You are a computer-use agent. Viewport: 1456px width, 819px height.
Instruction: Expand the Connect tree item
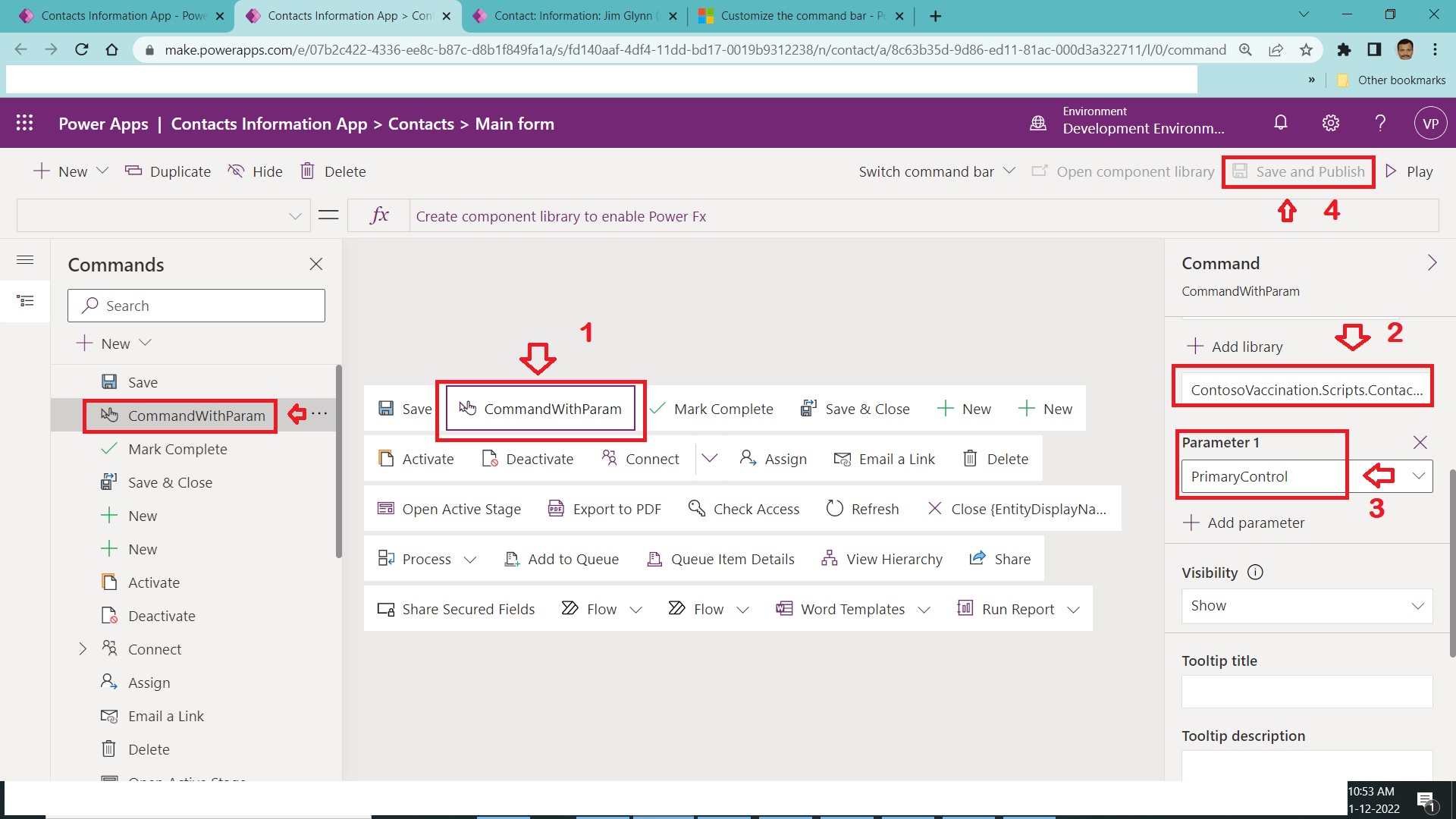click(83, 649)
